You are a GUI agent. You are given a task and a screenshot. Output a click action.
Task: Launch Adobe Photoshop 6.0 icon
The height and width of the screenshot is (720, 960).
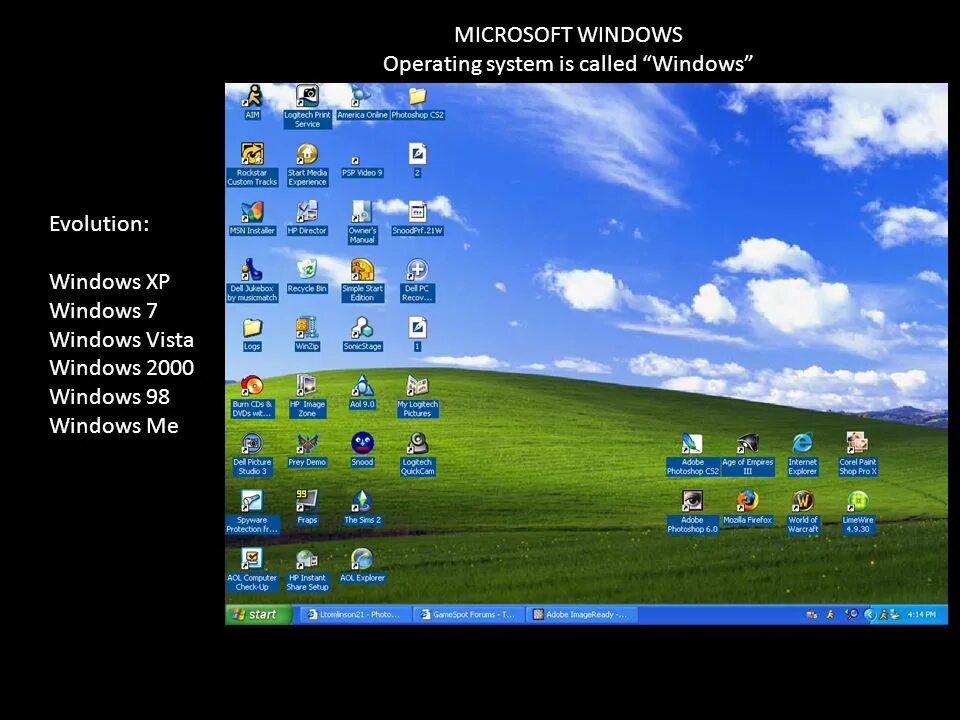pyautogui.click(x=692, y=511)
